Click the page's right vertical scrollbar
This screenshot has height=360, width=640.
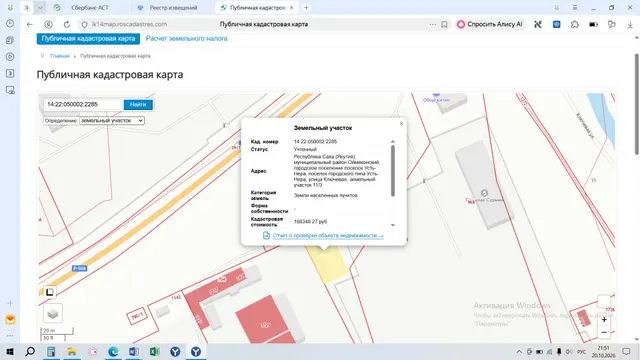tap(637, 104)
